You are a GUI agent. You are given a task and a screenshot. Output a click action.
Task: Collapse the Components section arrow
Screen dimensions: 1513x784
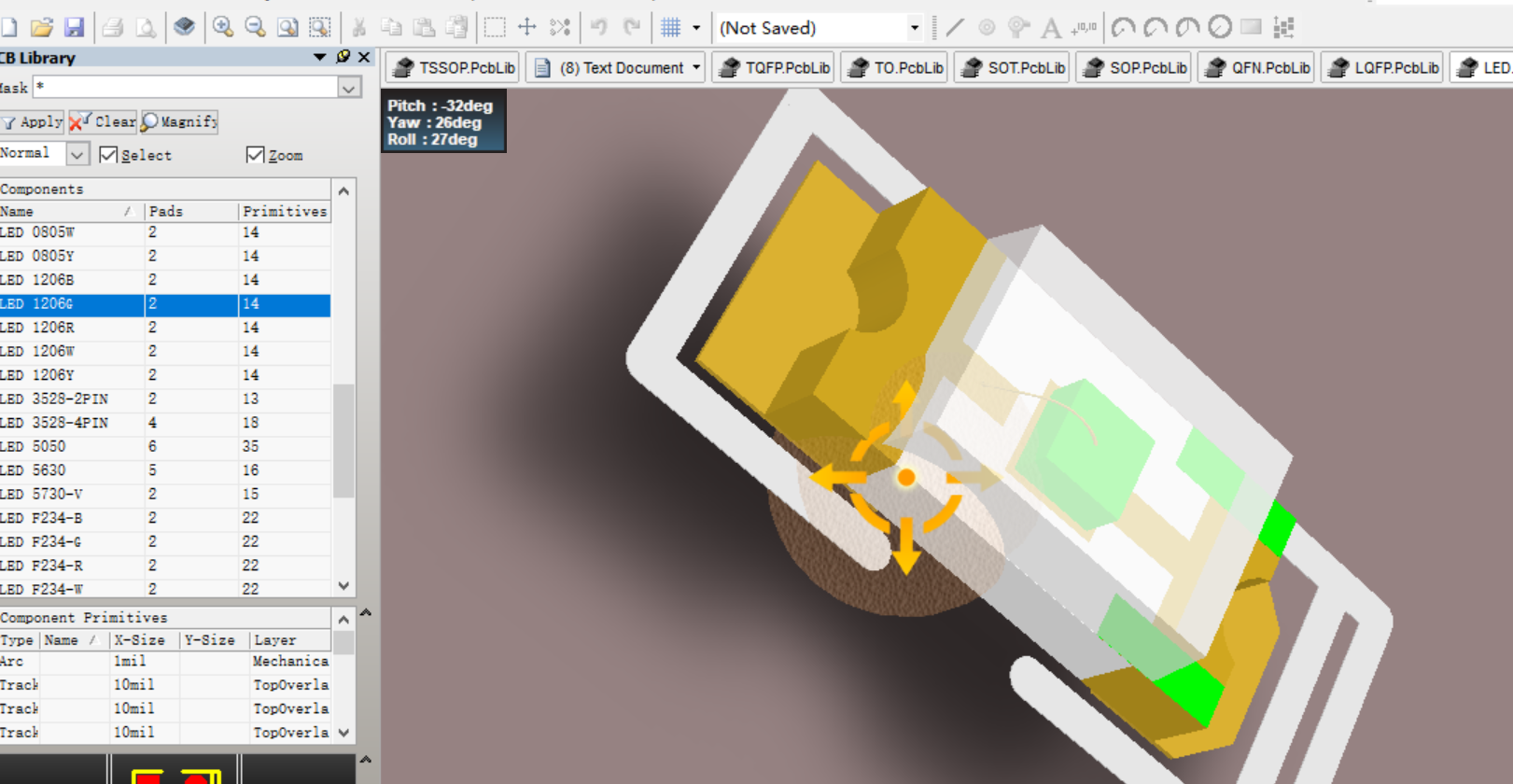(x=343, y=190)
